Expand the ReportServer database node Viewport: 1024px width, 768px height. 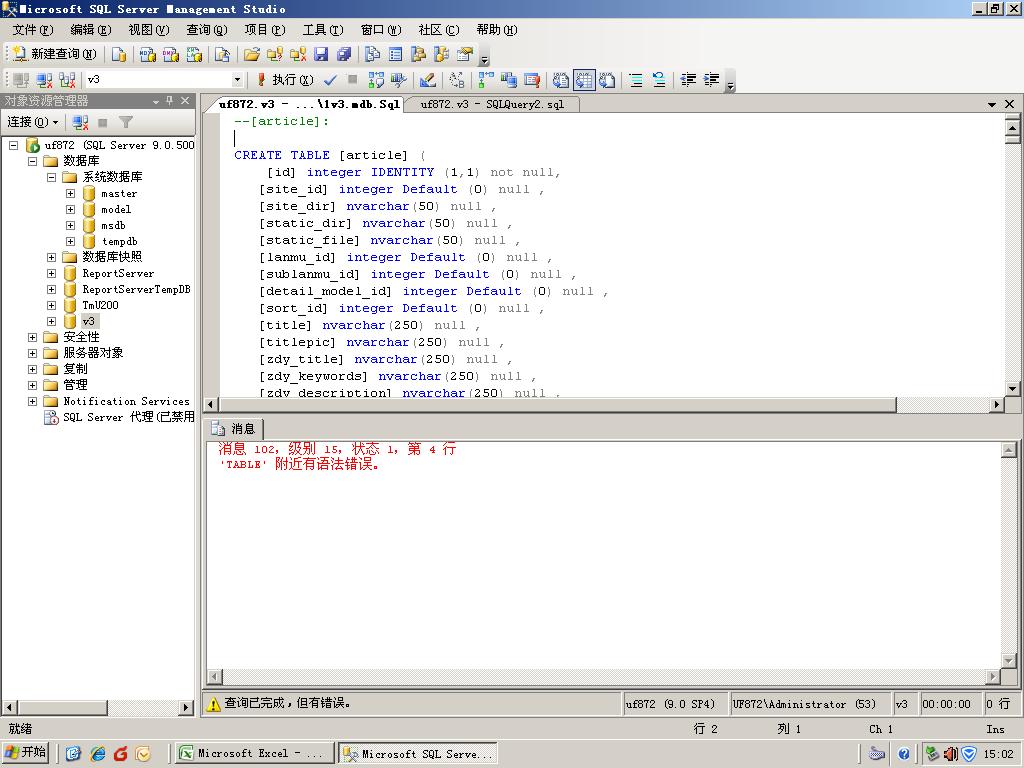tap(51, 274)
